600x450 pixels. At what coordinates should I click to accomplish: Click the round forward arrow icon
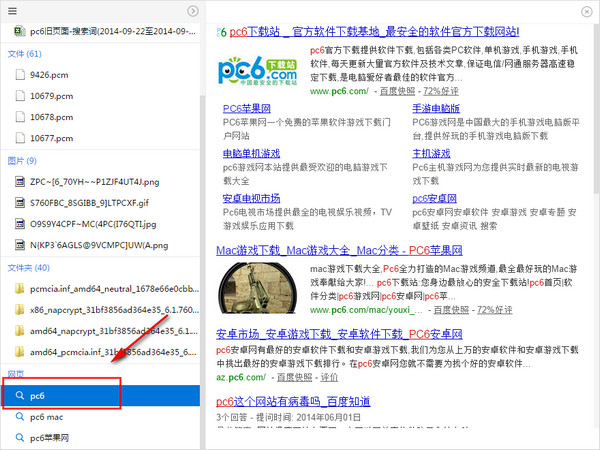(x=193, y=11)
